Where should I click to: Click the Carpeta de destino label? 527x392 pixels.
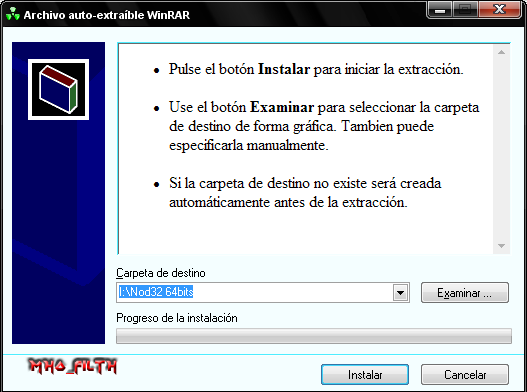[x=161, y=273]
